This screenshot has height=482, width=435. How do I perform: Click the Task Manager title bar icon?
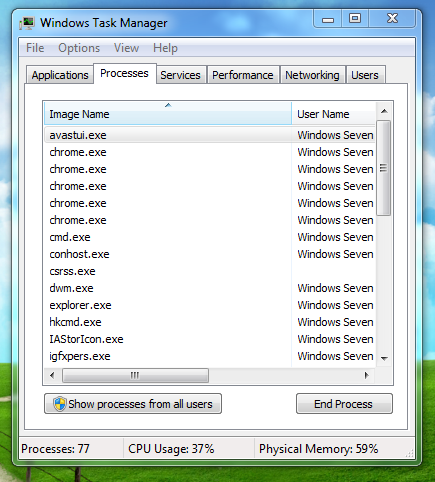click(x=27, y=23)
